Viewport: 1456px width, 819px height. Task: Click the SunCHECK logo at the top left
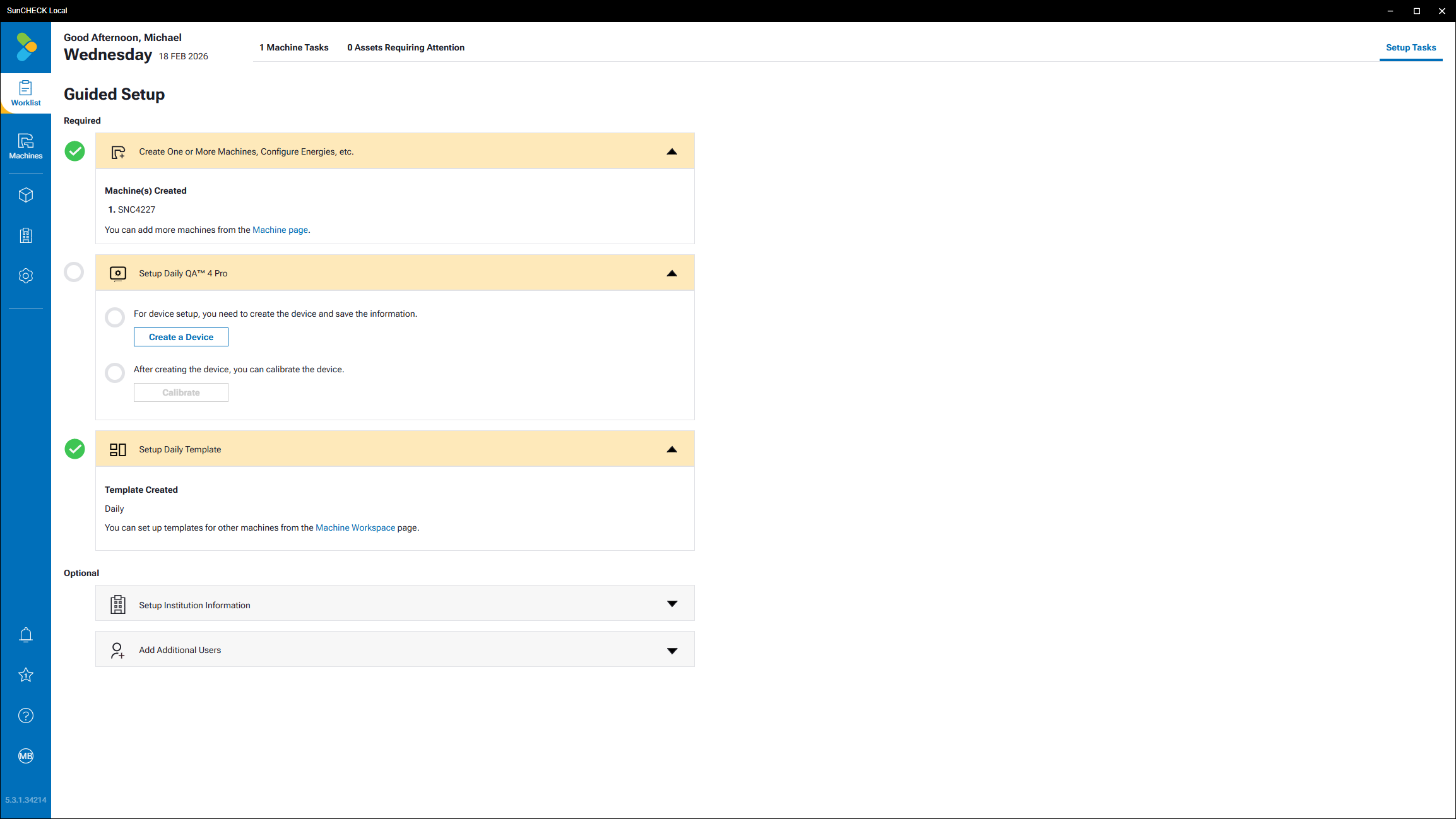[26, 47]
